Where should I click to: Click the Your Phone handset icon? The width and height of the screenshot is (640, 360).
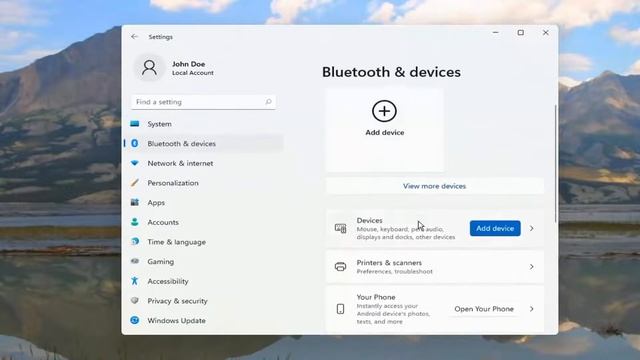(340, 309)
